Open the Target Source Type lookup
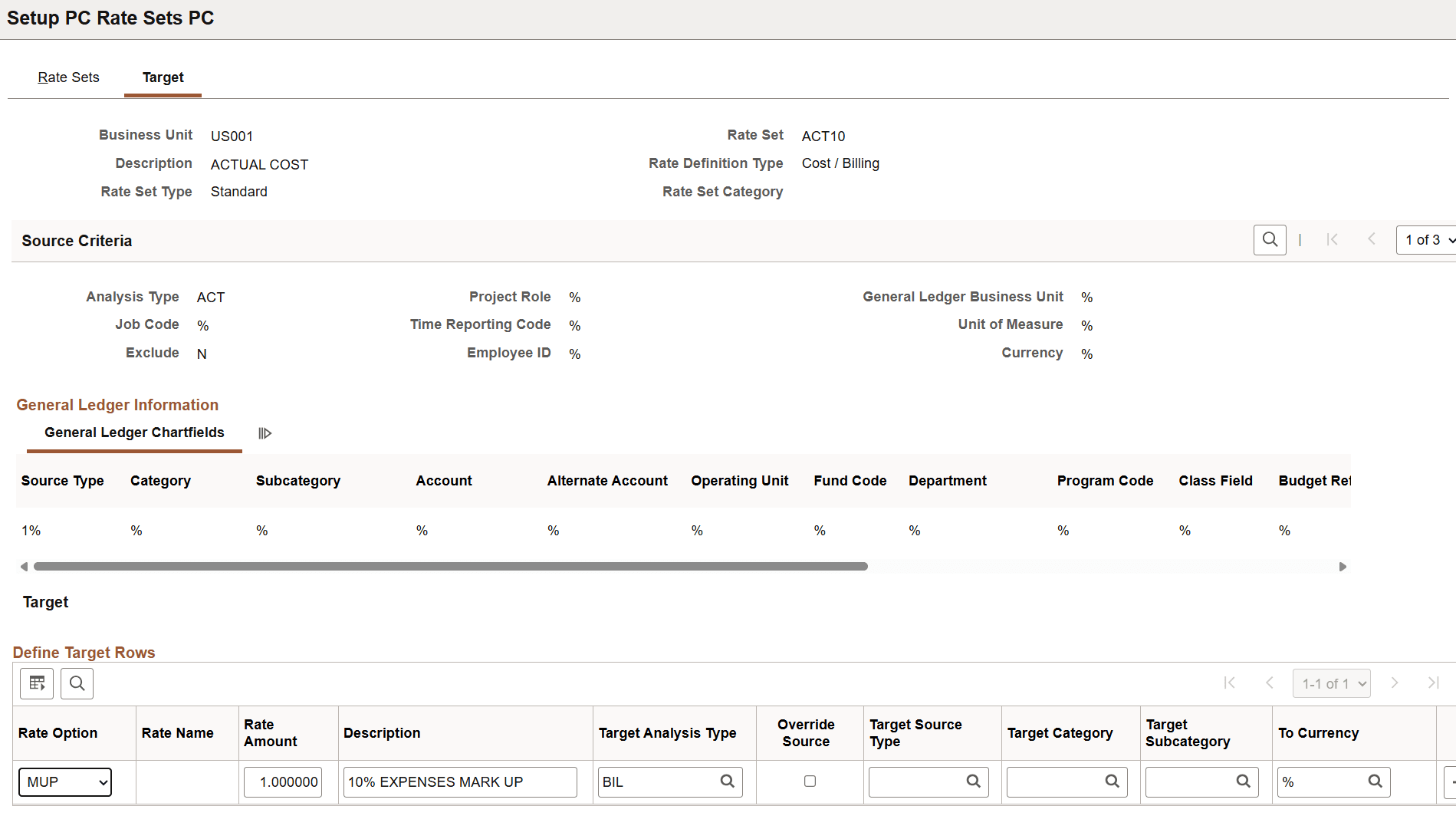The width and height of the screenshot is (1456, 829). [x=973, y=781]
